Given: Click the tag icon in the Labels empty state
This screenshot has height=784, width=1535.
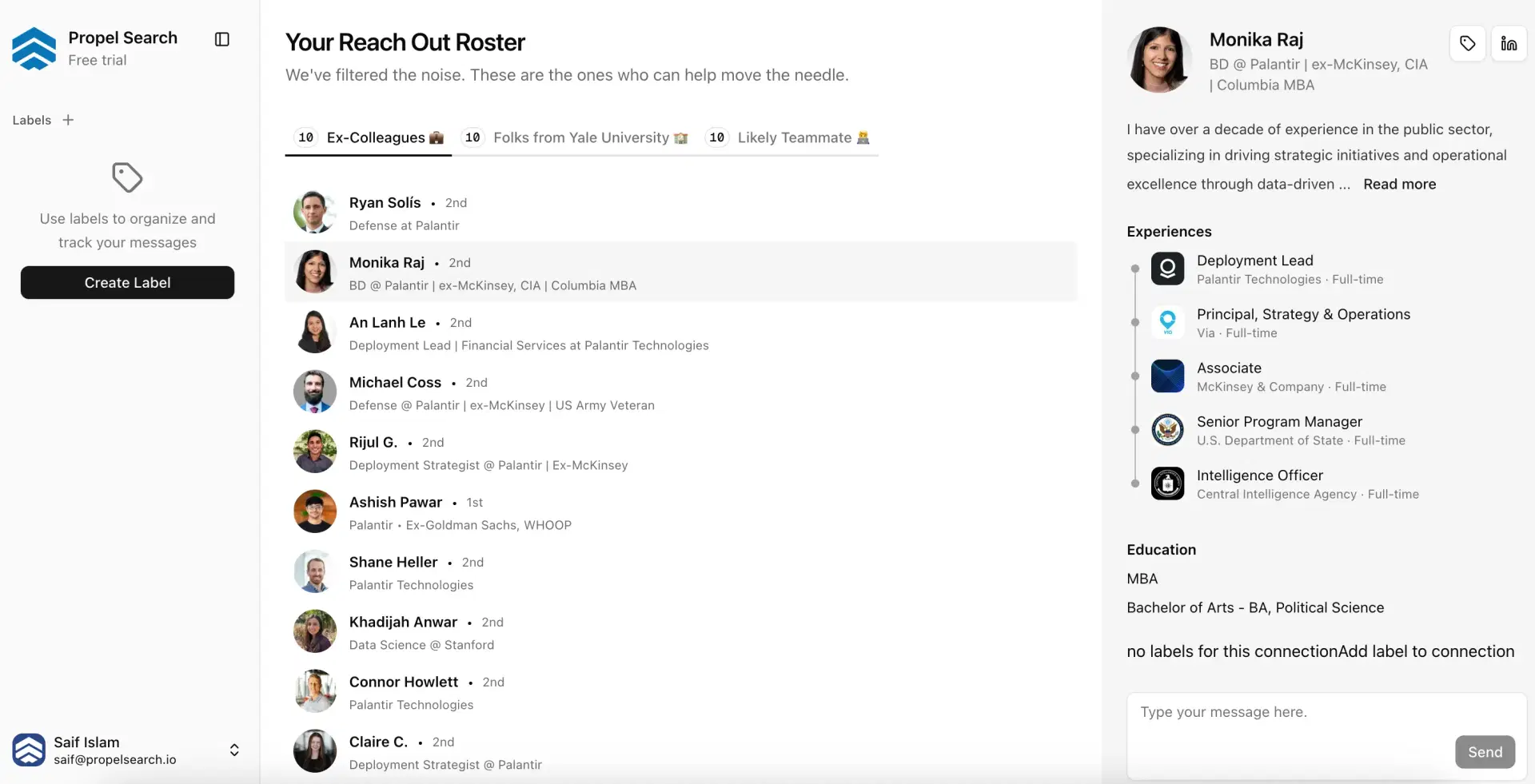Looking at the screenshot, I should click(127, 177).
